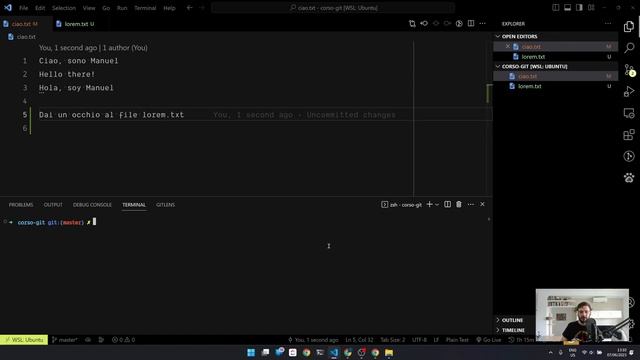Open the File Explorer taskbar icon
640x360 pixels.
click(389, 352)
